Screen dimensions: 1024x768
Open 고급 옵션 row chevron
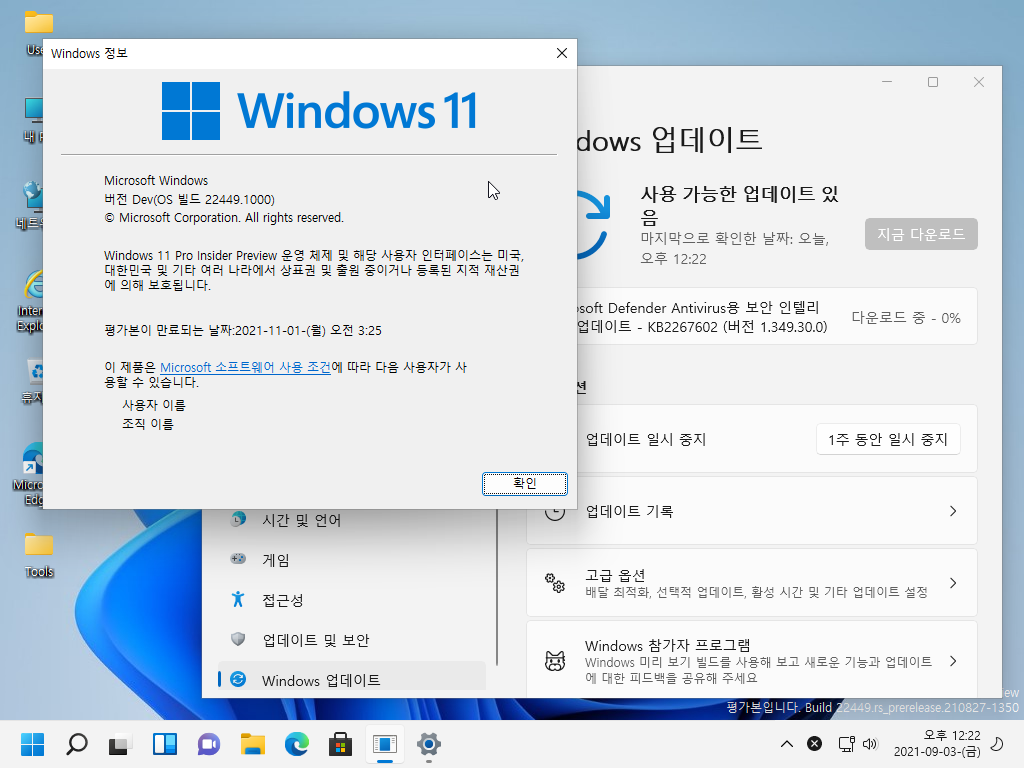(x=953, y=583)
